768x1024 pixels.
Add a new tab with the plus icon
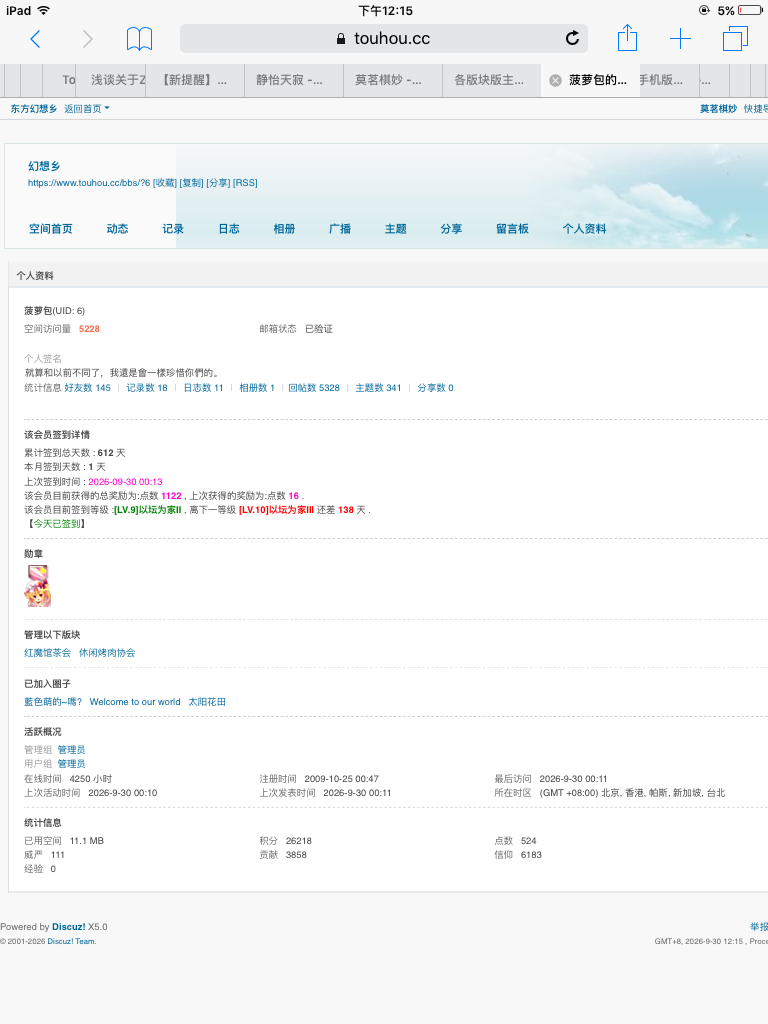click(x=680, y=39)
